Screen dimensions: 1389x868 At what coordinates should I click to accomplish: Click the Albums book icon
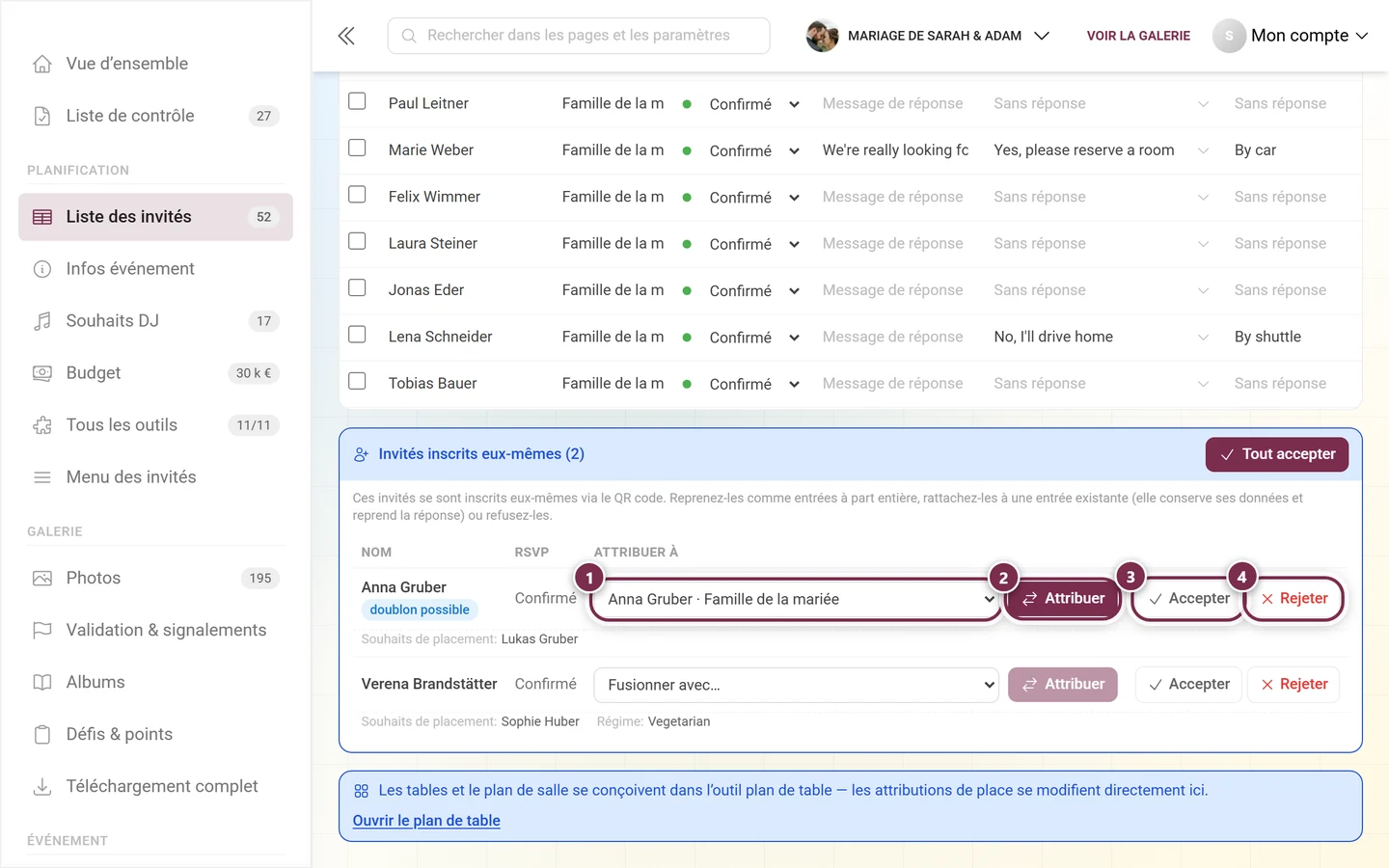[42, 683]
